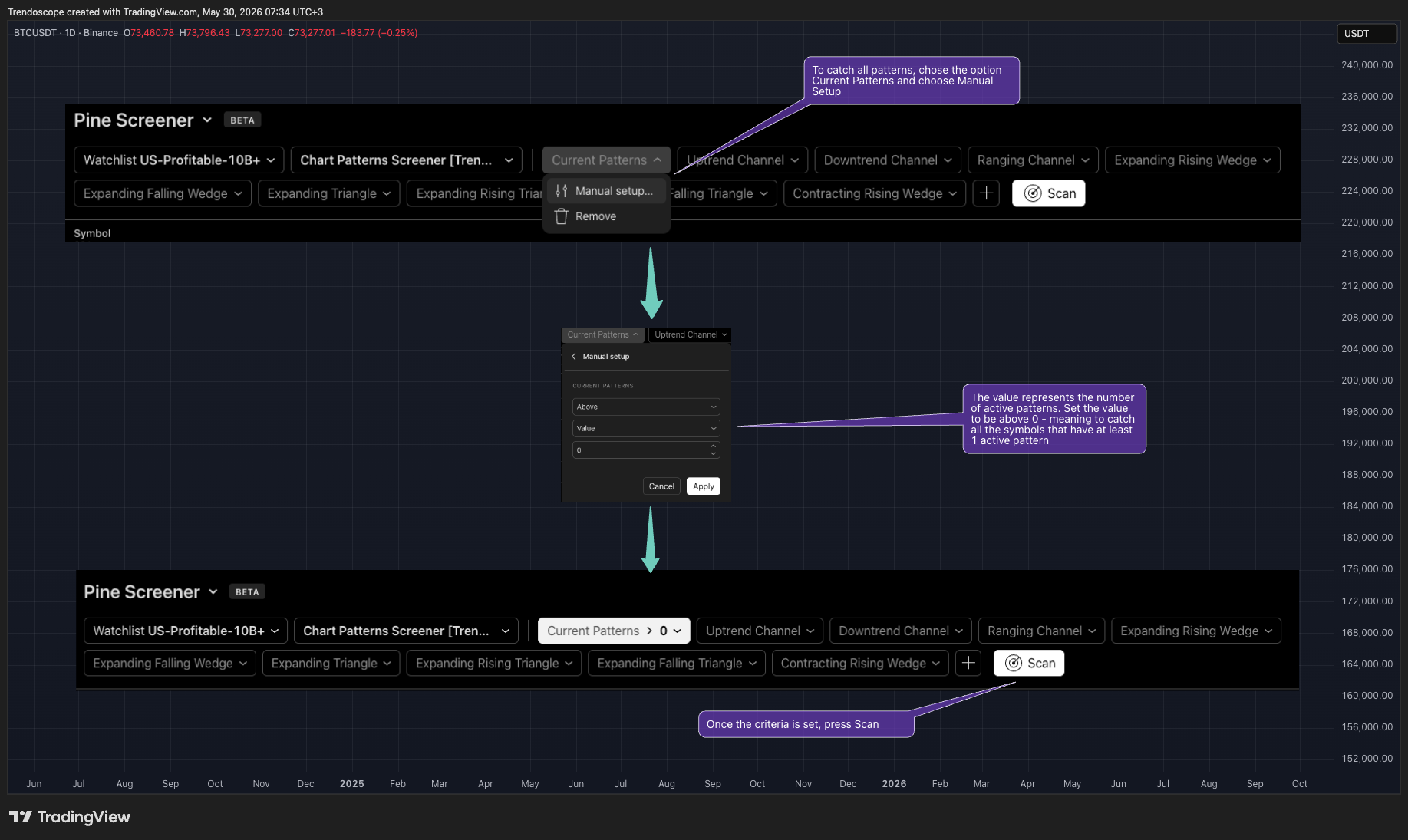Click the BETA badge next to upper Pine Screener
This screenshot has height=840, width=1408.
(x=242, y=120)
